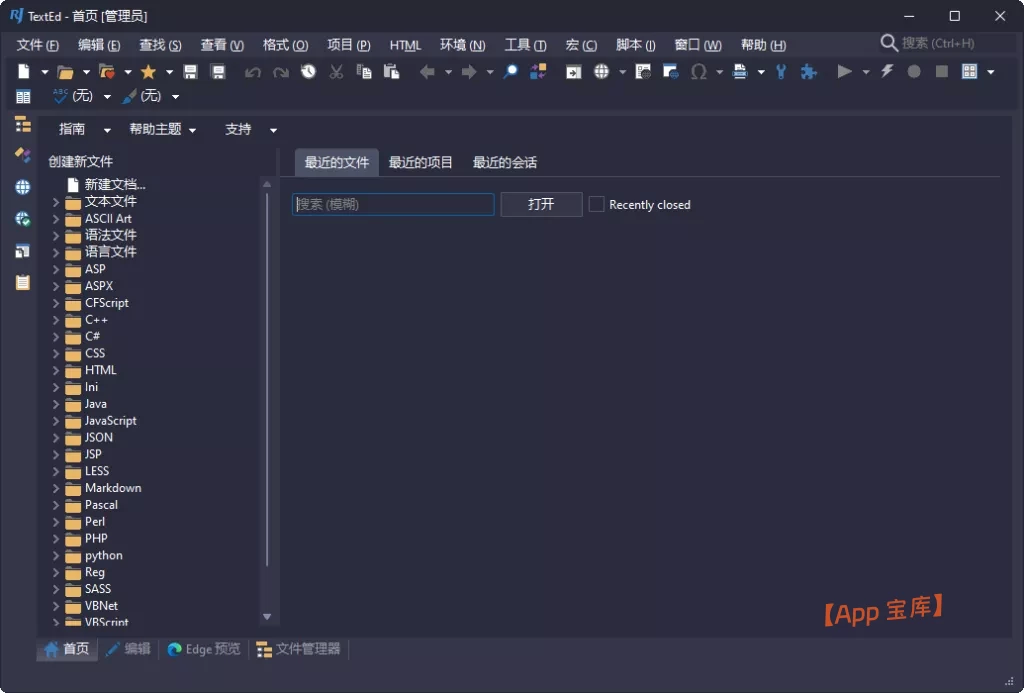Switch to the 最近的项目 tab
Viewport: 1024px width, 693px height.
[x=420, y=162]
